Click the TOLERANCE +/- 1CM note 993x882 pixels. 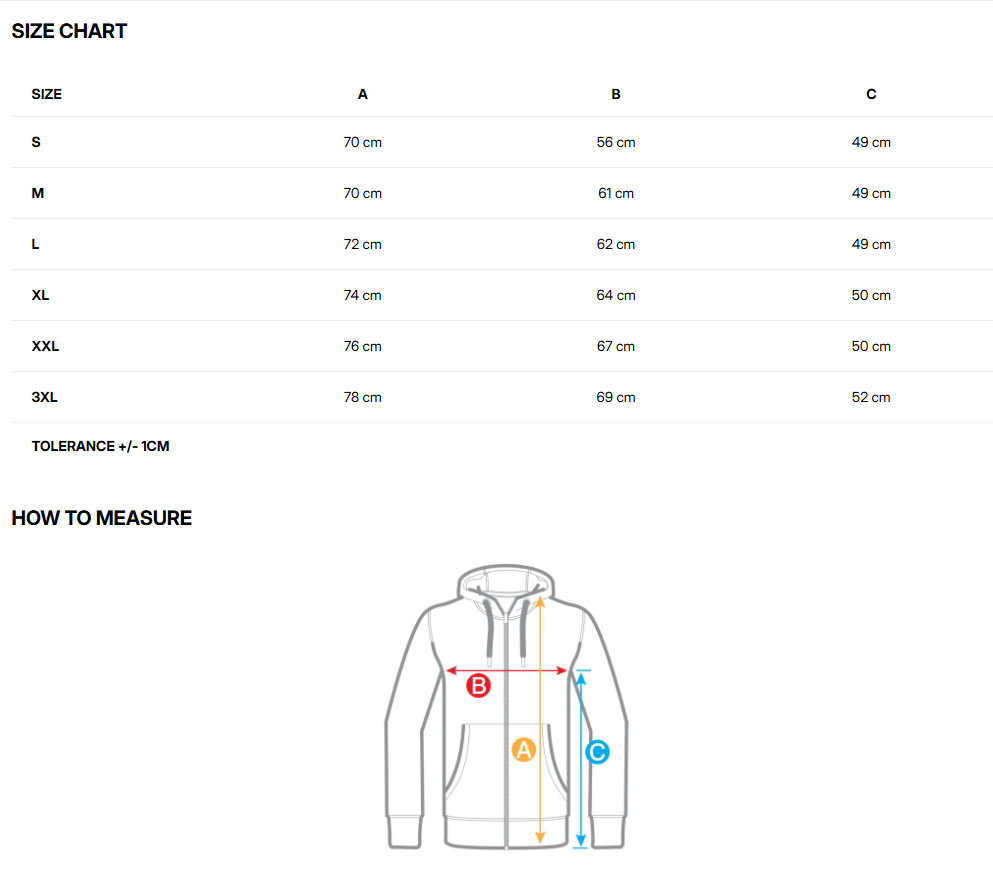point(100,446)
